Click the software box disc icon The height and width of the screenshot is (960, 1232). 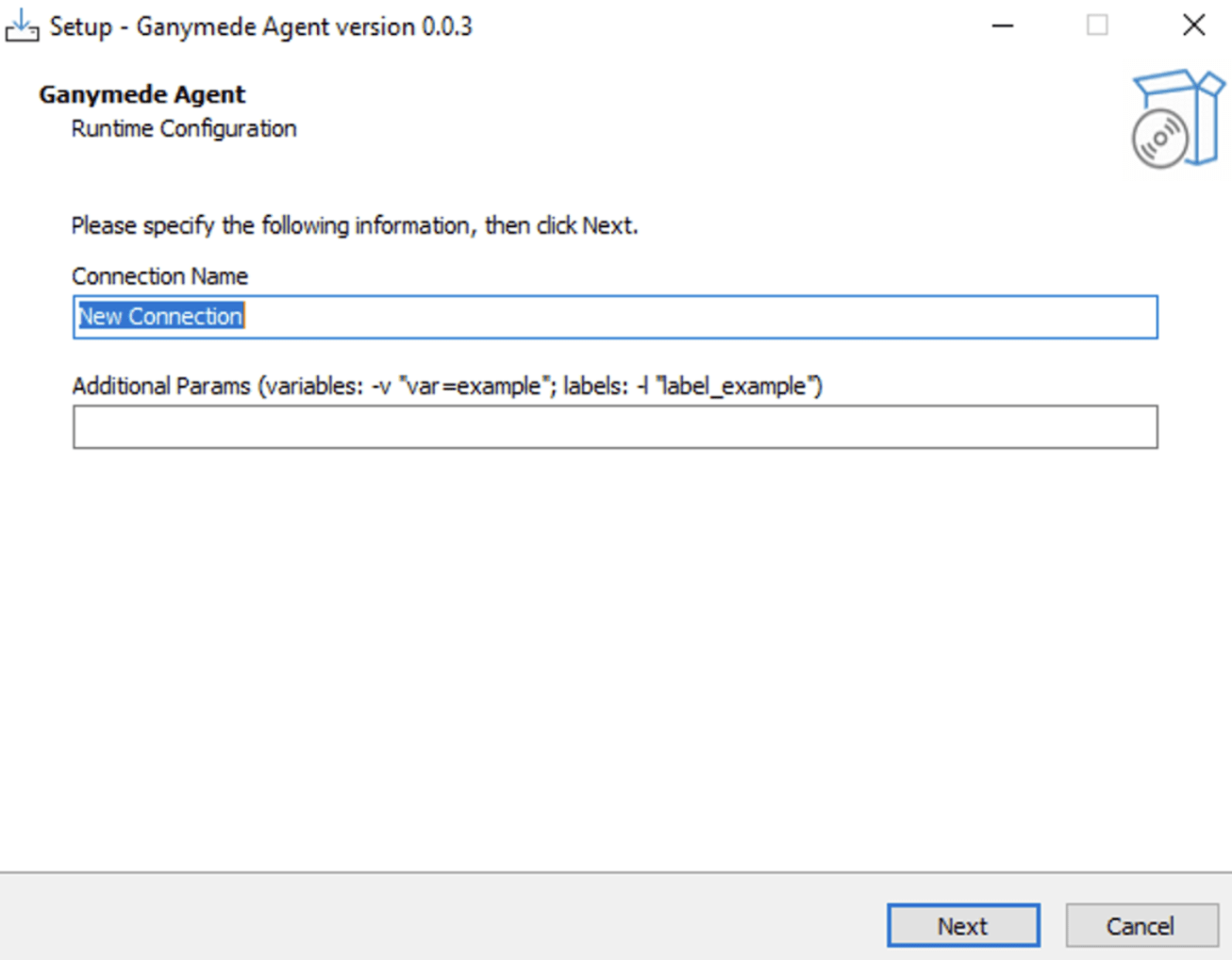[x=1177, y=119]
